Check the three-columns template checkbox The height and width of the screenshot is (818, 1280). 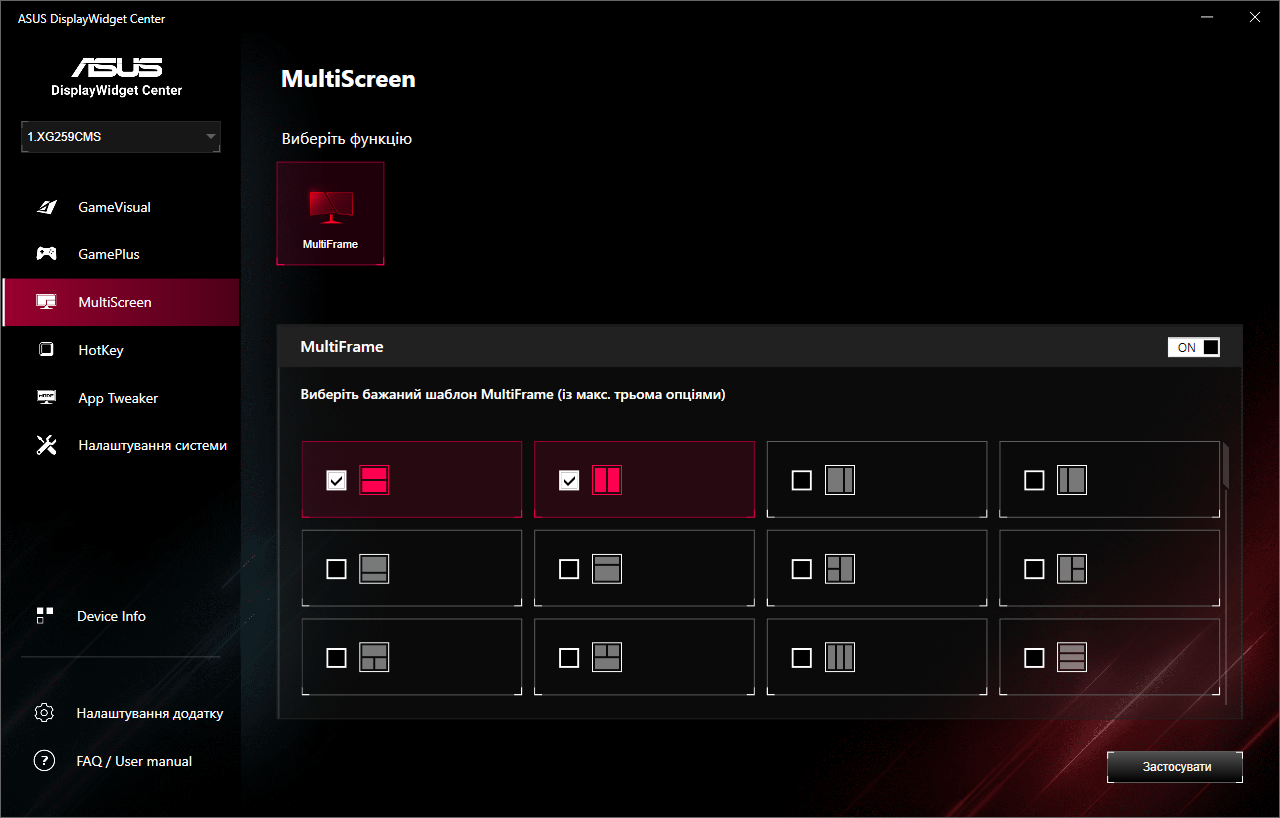802,658
